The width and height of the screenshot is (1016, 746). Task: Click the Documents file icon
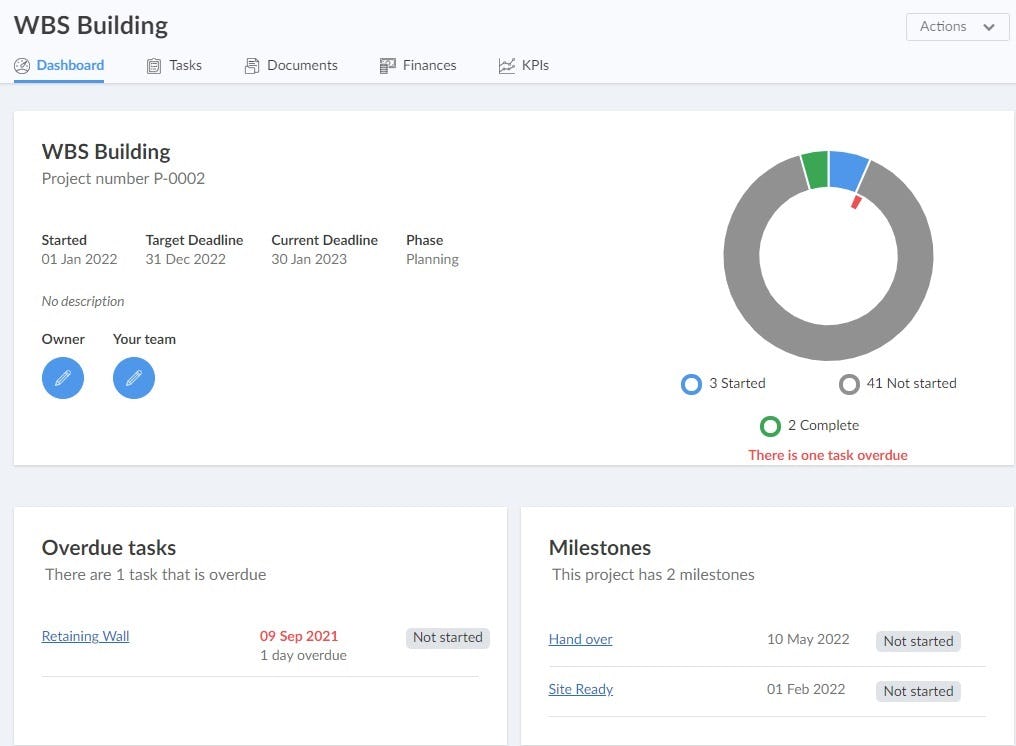(252, 66)
